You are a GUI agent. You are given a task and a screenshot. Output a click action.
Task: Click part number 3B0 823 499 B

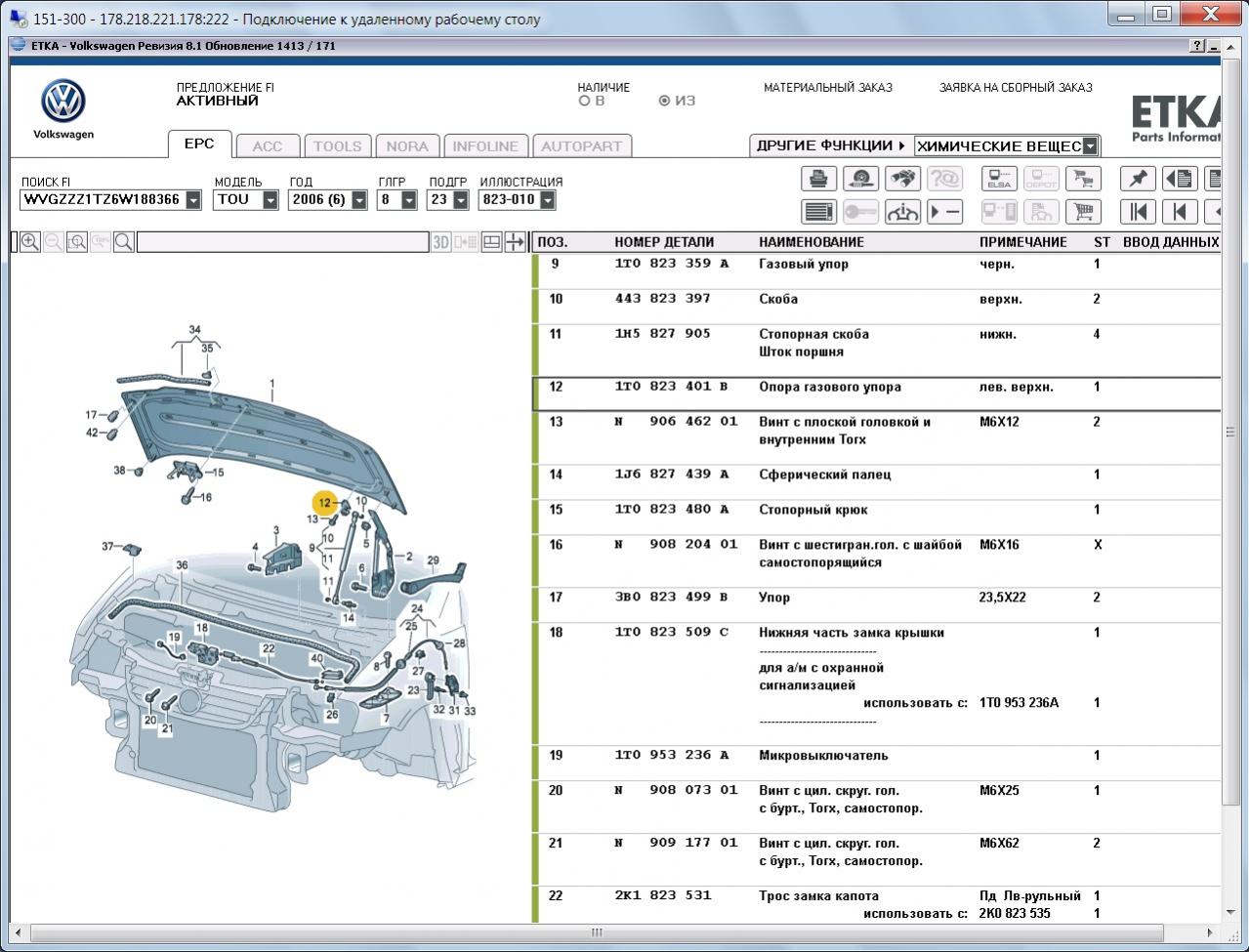click(x=671, y=598)
